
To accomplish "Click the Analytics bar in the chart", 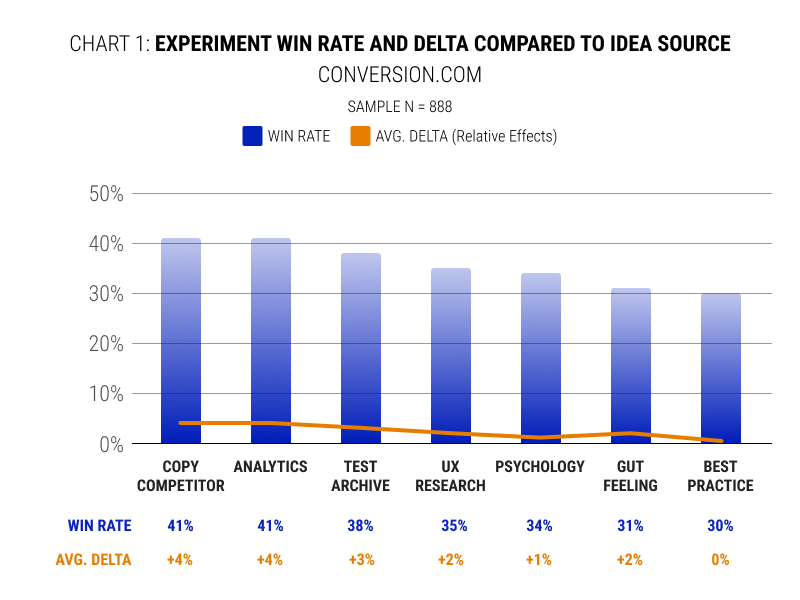I will [x=271, y=340].
